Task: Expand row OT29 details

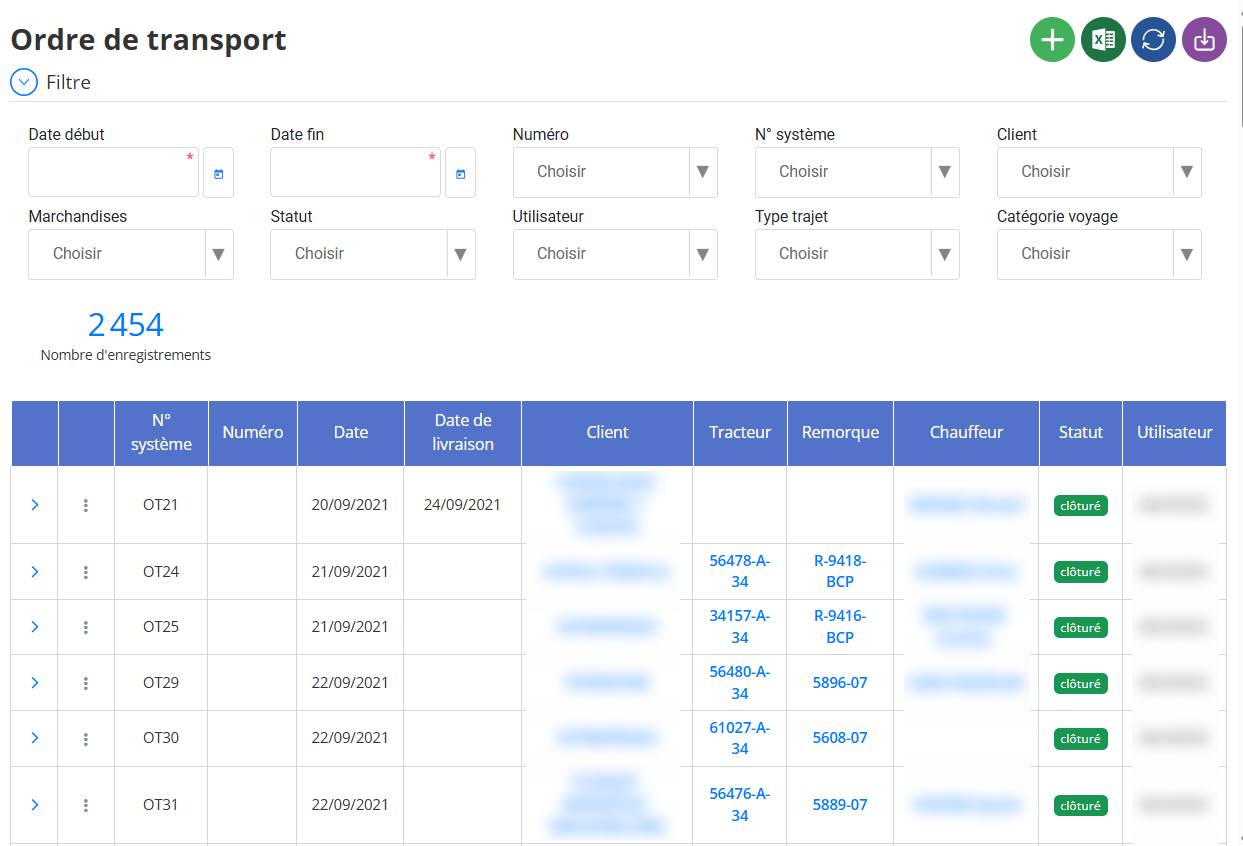Action: [x=35, y=683]
